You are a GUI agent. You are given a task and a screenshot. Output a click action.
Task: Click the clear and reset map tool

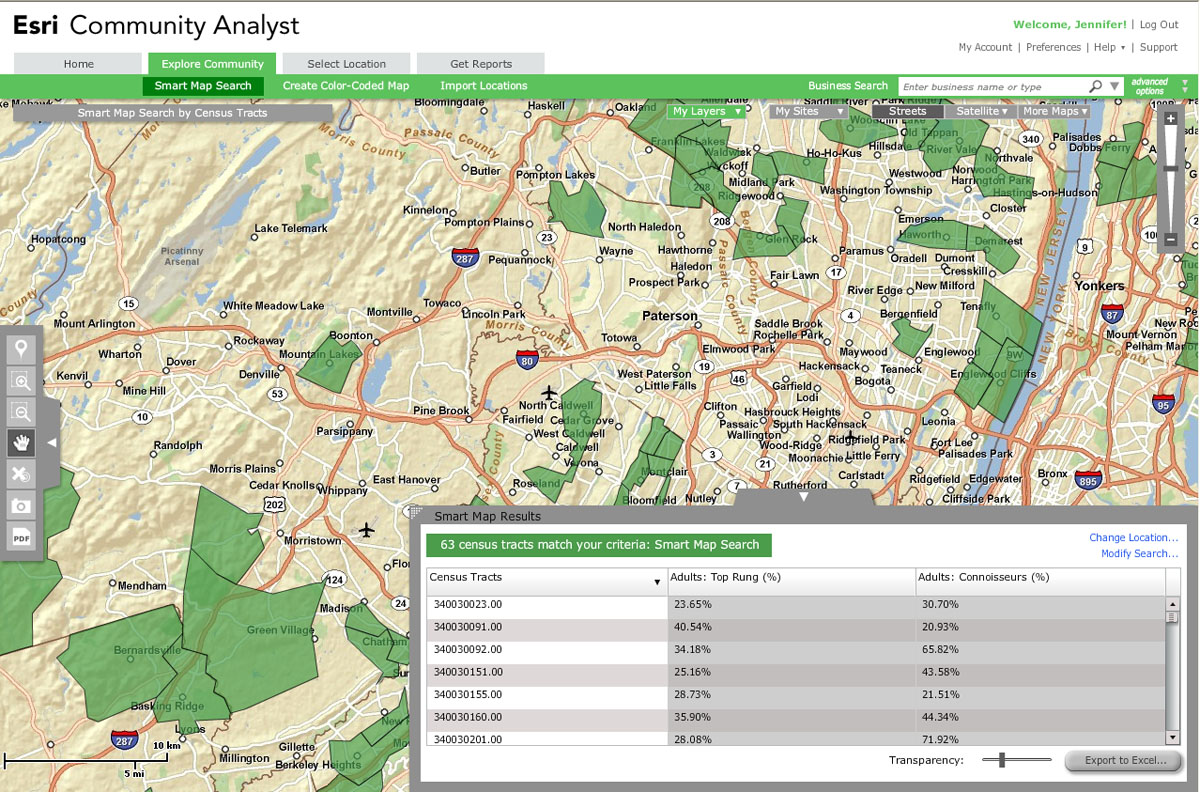(21, 474)
